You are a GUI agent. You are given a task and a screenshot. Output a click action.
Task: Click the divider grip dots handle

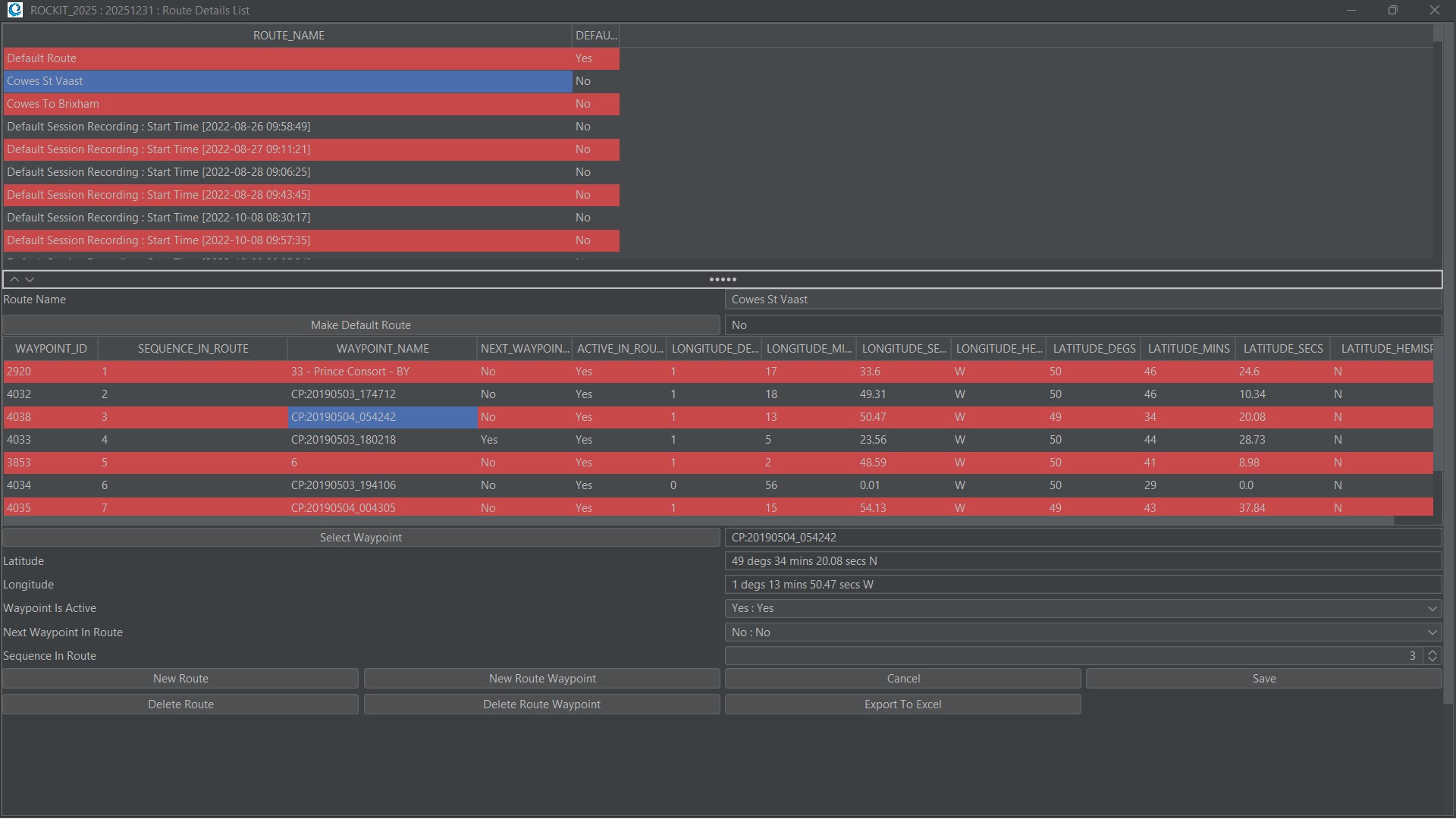point(723,280)
